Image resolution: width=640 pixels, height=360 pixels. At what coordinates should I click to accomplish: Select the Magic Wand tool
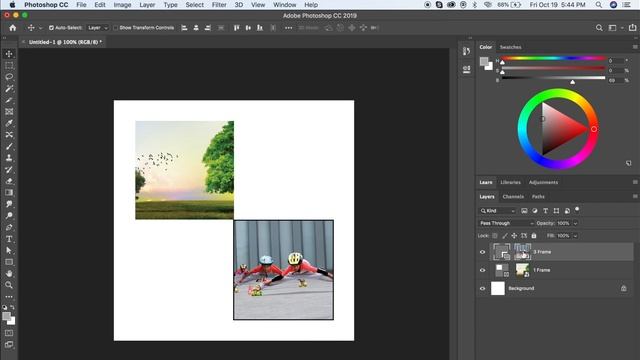point(9,89)
